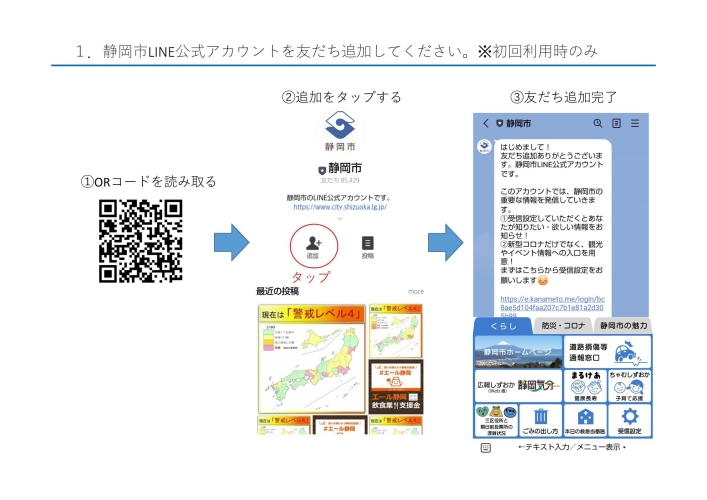Open the エール静岡 飲食業支援金 post
This screenshot has height=500, width=707.
(x=396, y=386)
